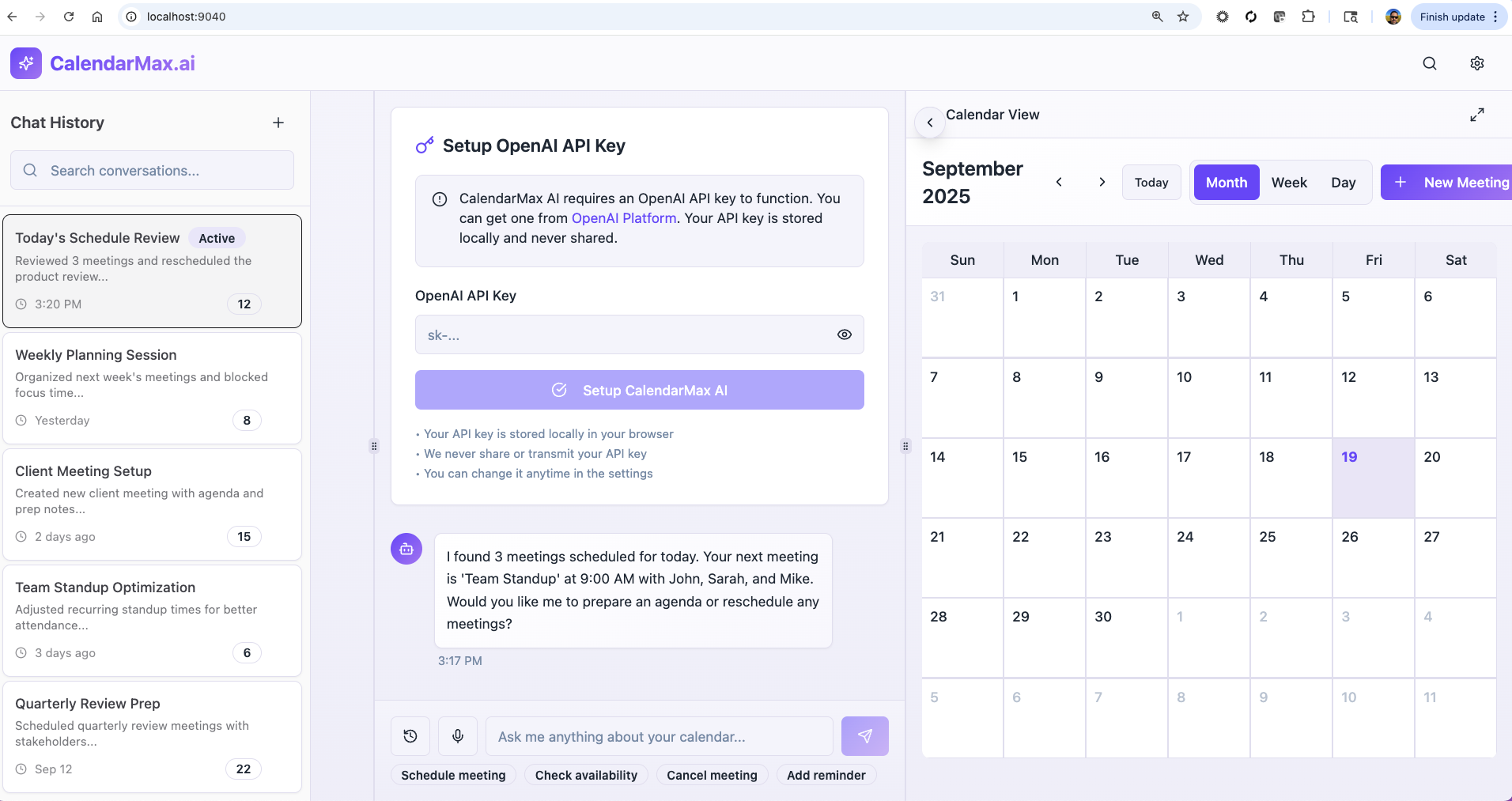Select September 1 calendar cell
The image size is (1512, 801).
click(x=1045, y=318)
